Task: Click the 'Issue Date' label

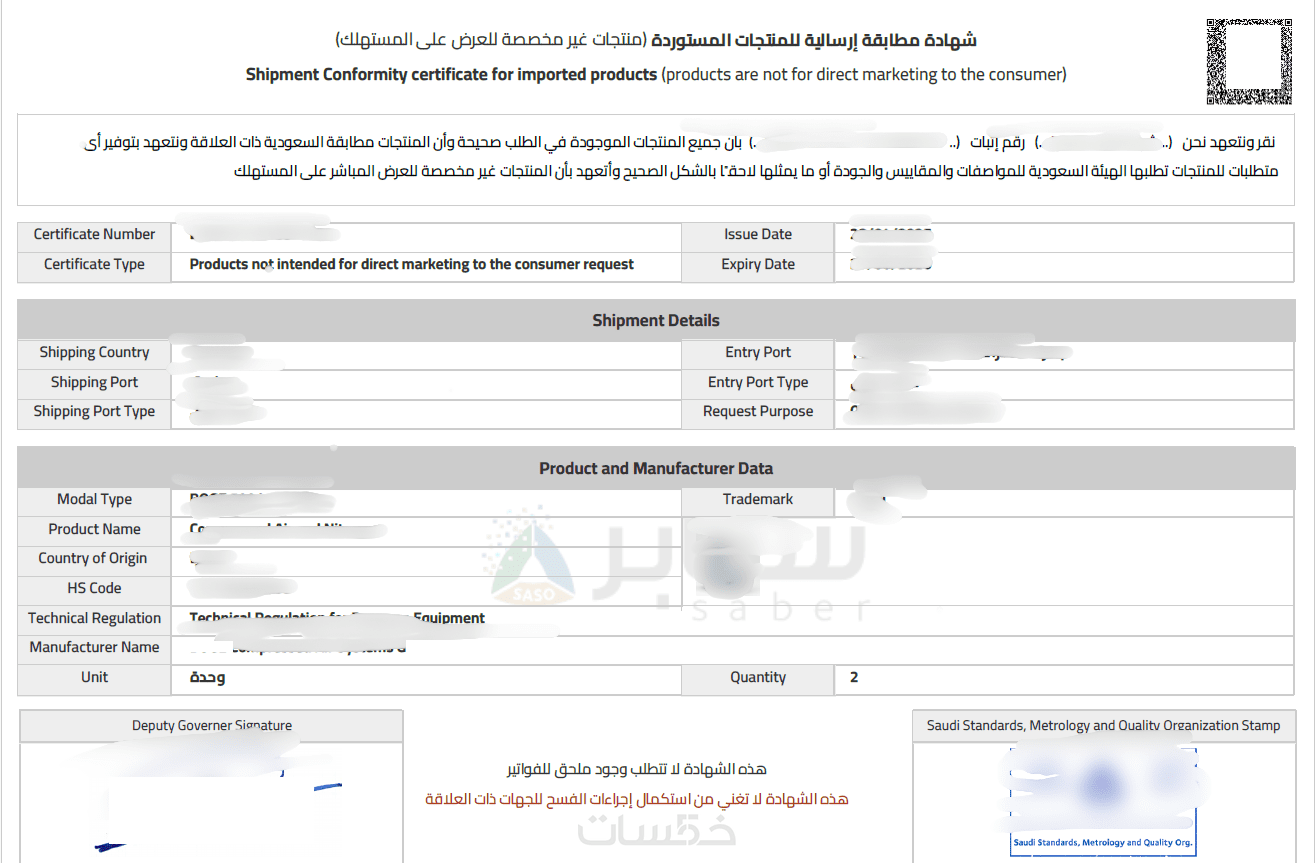Action: click(x=758, y=234)
